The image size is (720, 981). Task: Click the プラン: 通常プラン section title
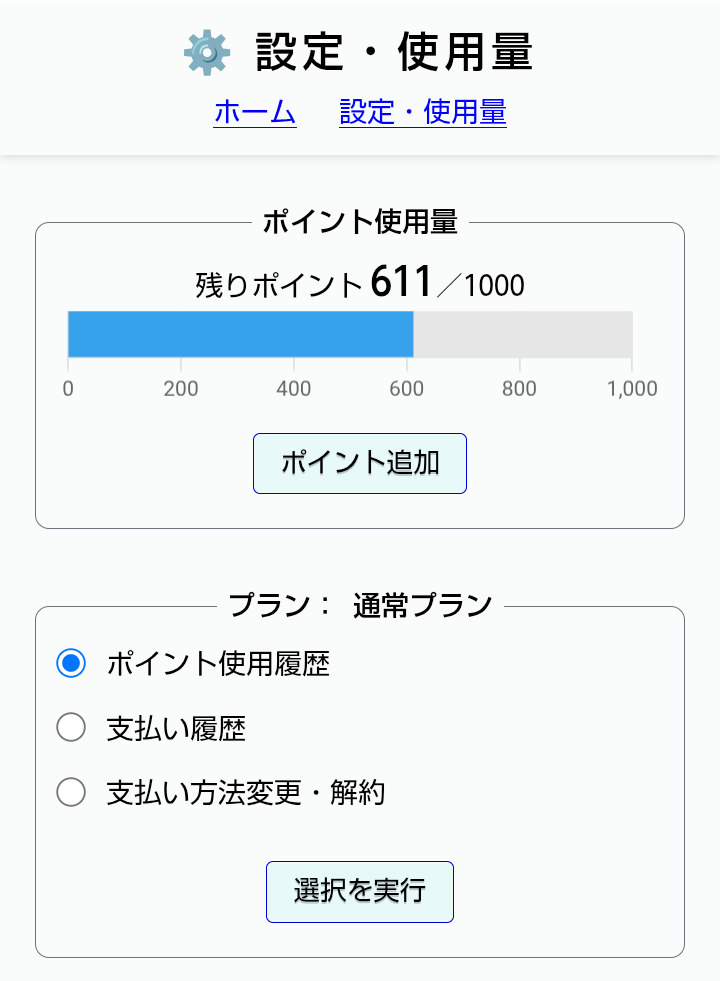pyautogui.click(x=360, y=605)
